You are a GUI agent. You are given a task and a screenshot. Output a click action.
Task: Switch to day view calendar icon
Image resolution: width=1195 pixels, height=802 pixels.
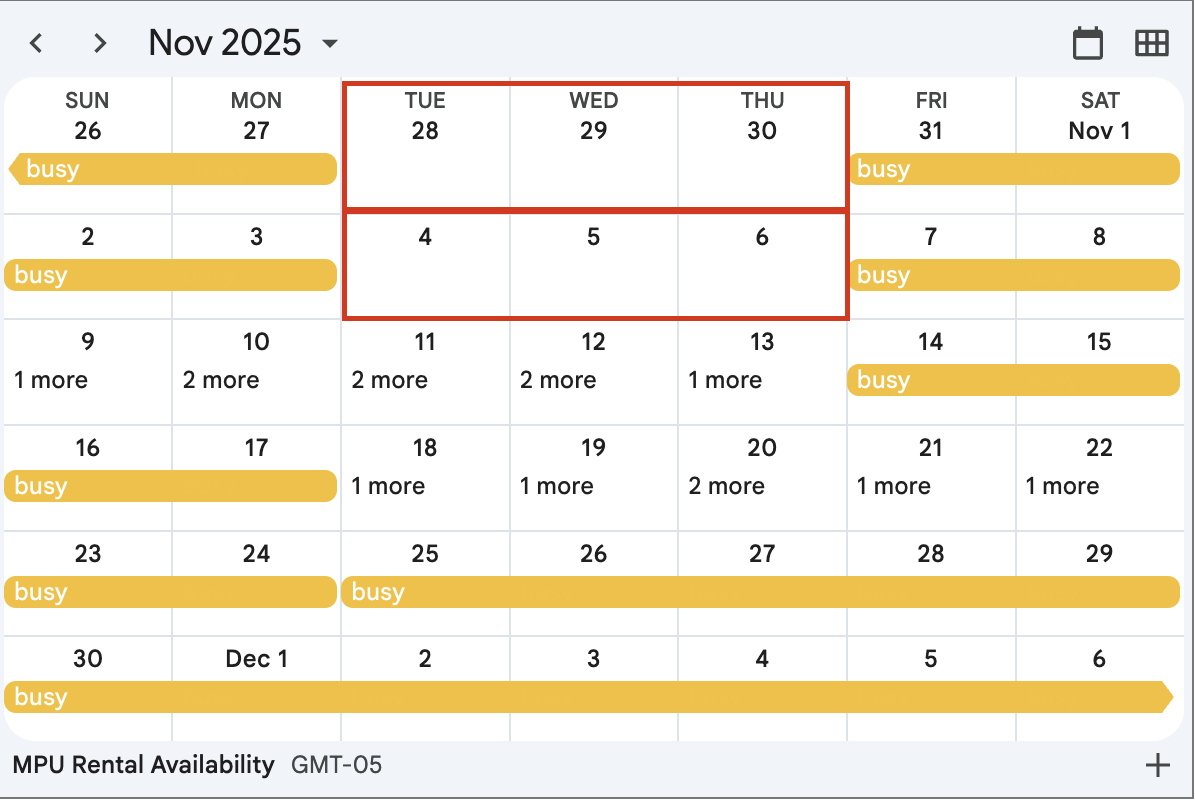point(1088,43)
